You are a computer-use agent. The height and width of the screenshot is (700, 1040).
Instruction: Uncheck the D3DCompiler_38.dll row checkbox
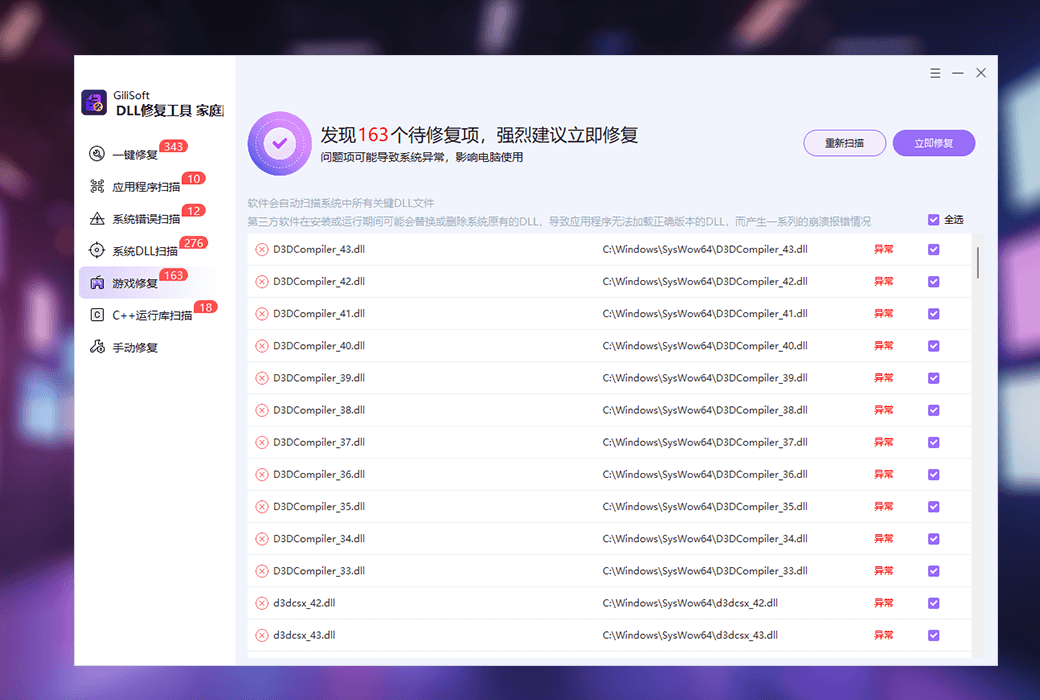tap(933, 410)
